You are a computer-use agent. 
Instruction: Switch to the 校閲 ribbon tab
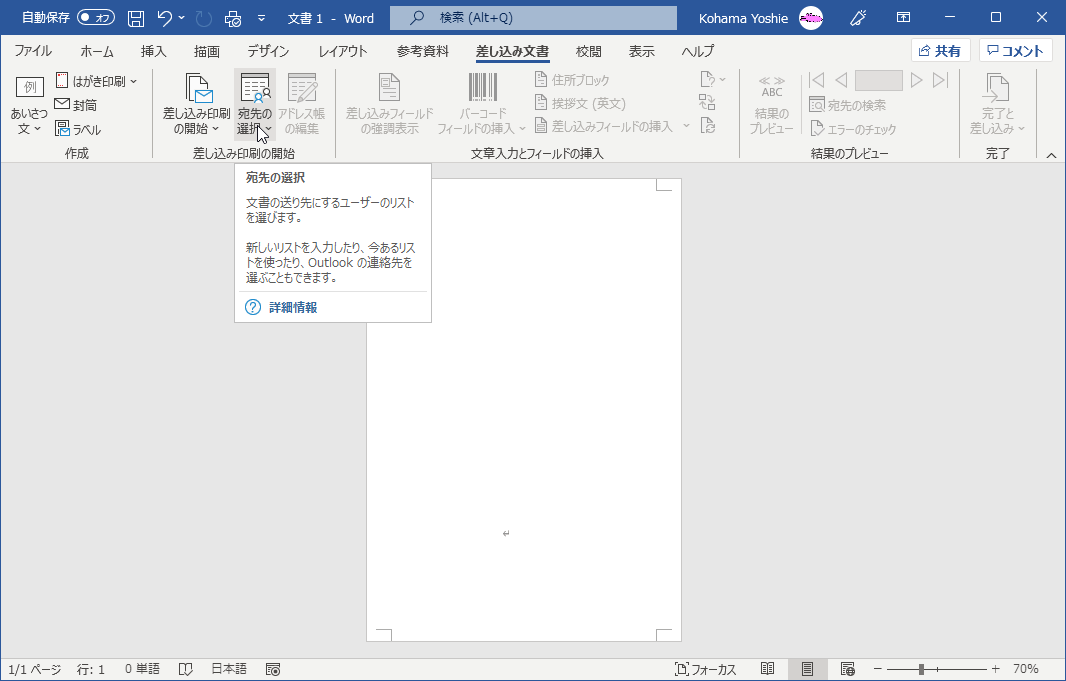[588, 50]
